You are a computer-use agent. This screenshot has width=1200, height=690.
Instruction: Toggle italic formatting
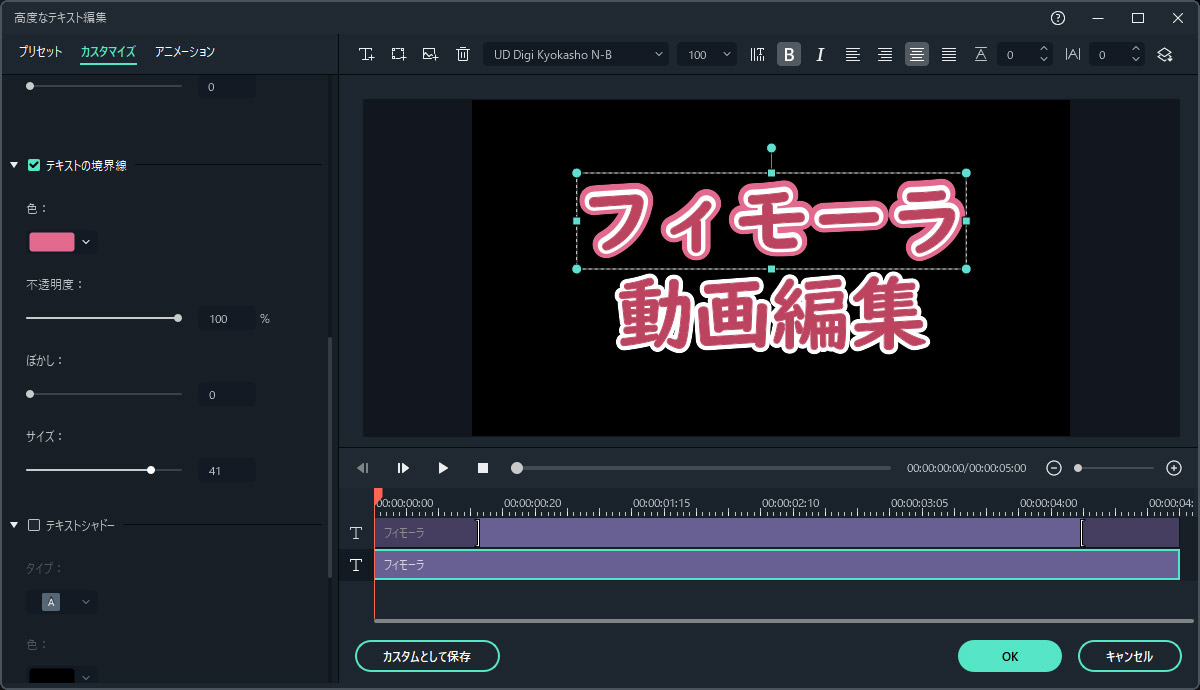[x=820, y=55]
